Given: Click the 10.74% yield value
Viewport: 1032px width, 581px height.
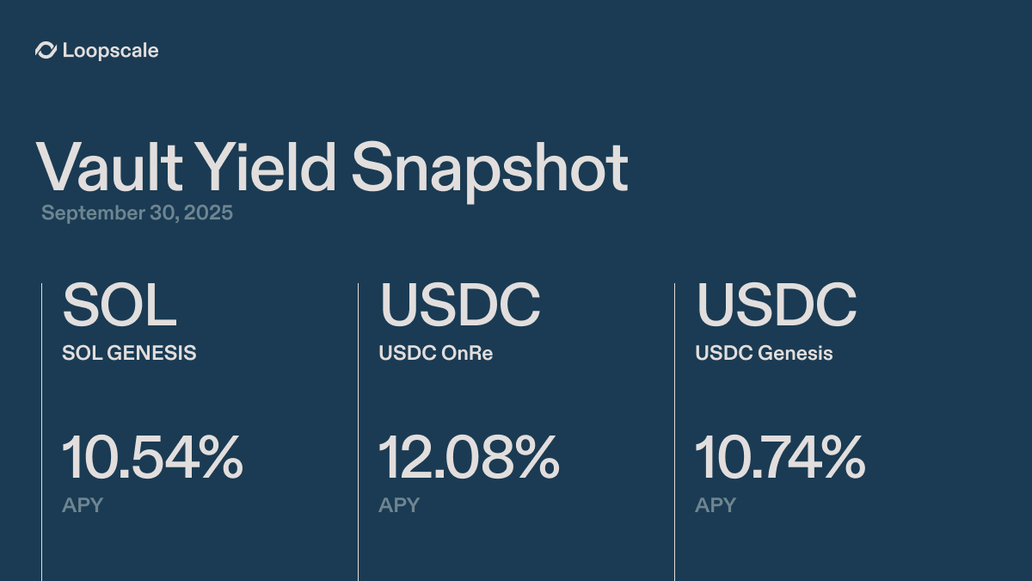Looking at the screenshot, I should tap(780, 458).
